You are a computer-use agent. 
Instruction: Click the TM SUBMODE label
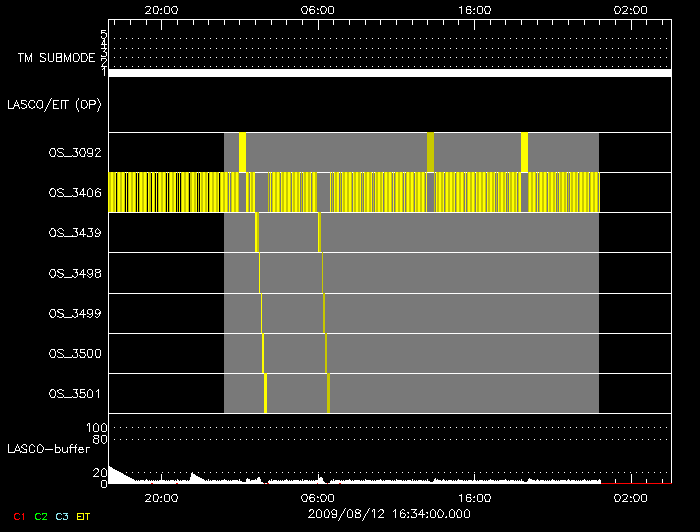pyautogui.click(x=56, y=58)
